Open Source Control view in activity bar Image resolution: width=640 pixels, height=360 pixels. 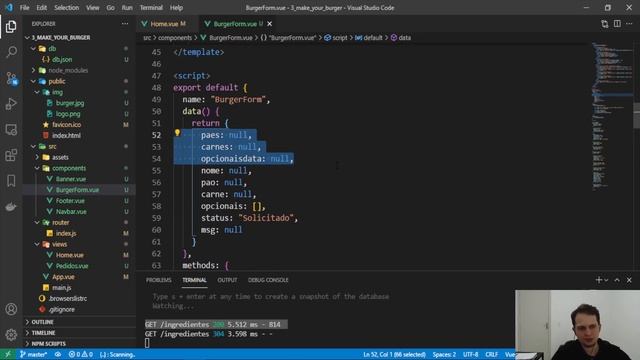coord(11,78)
